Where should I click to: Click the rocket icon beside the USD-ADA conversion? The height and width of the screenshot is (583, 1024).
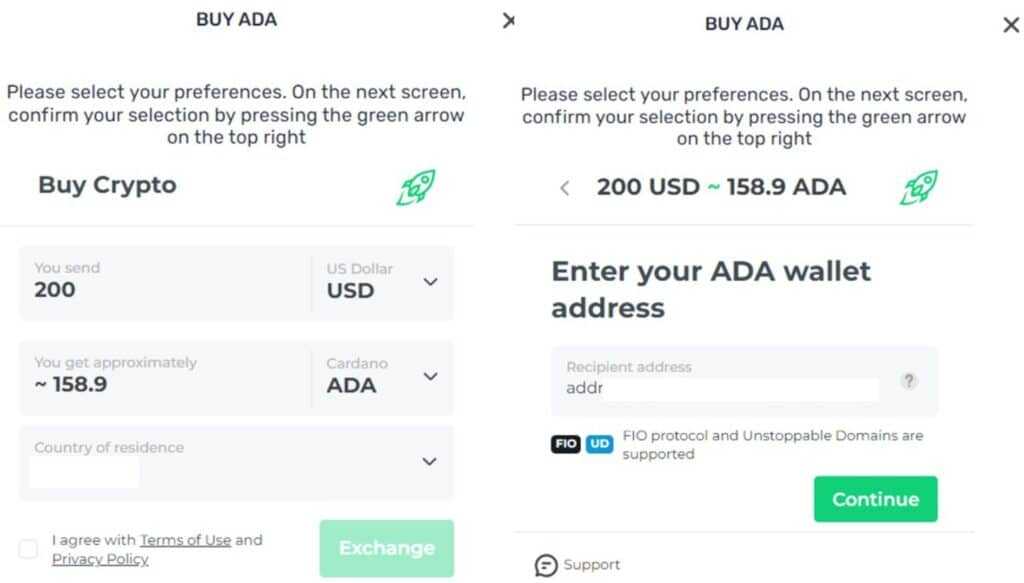917,188
